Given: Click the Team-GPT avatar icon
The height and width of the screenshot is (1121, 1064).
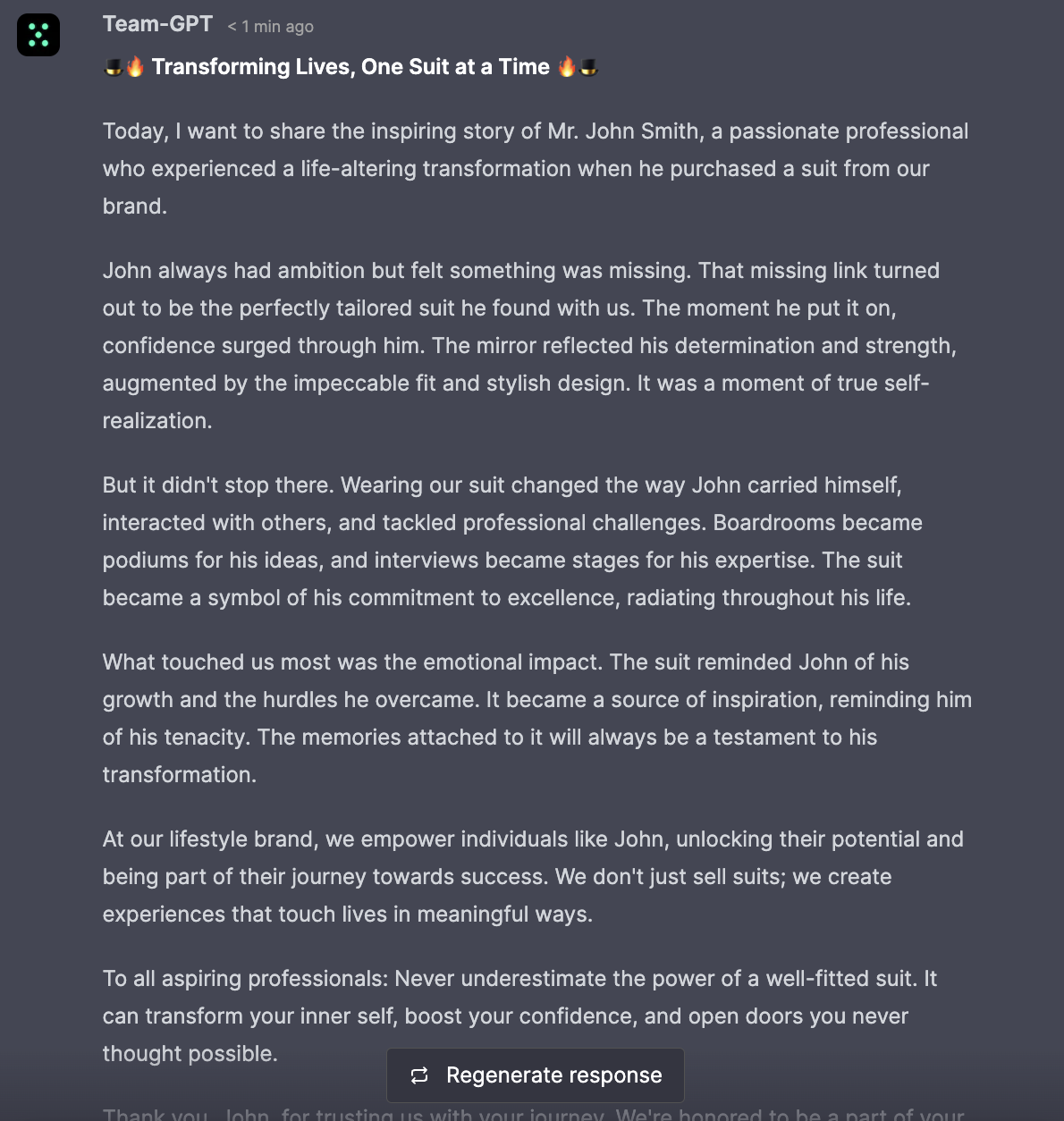Looking at the screenshot, I should pyautogui.click(x=38, y=35).
